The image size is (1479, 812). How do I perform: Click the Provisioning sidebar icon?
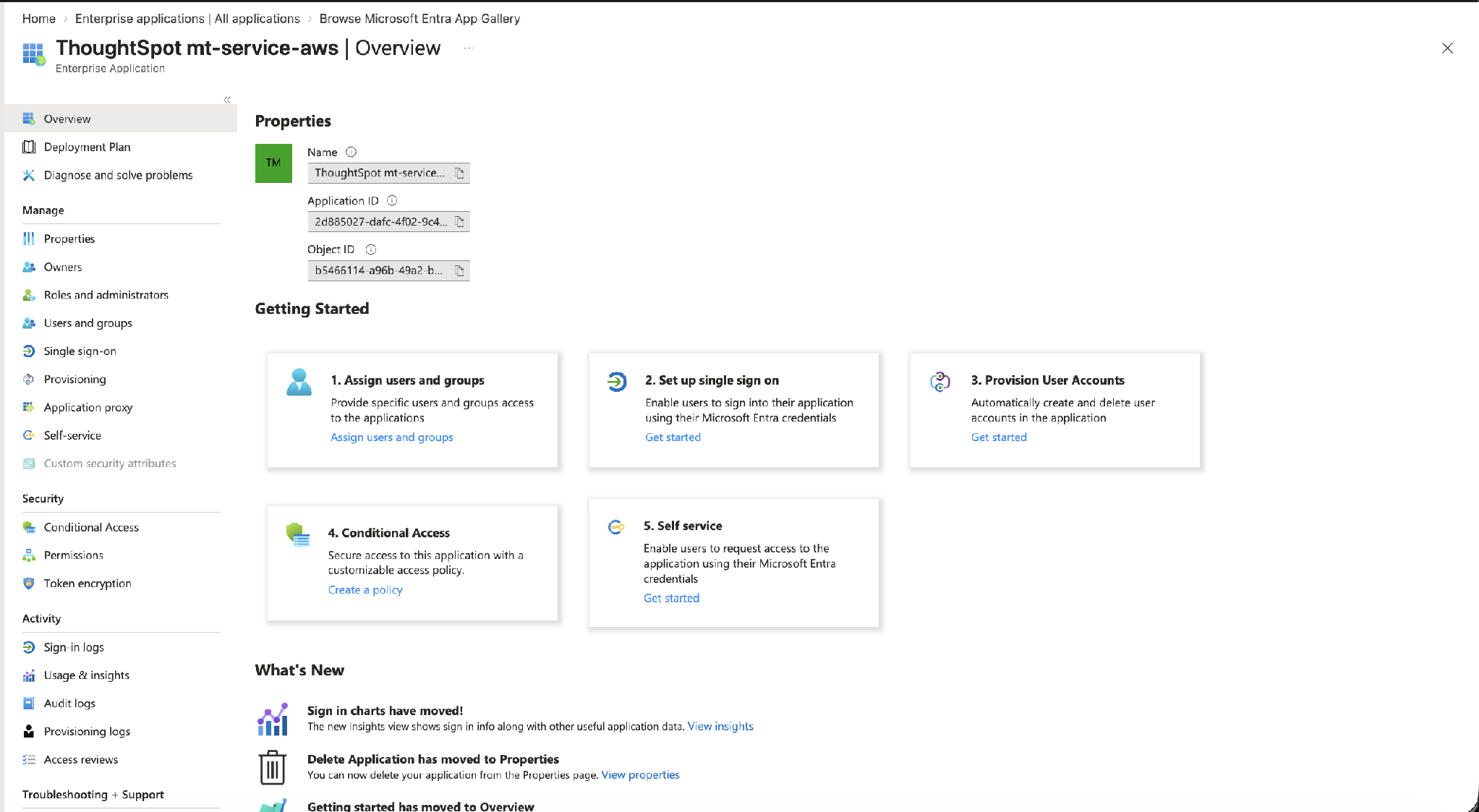pos(29,379)
